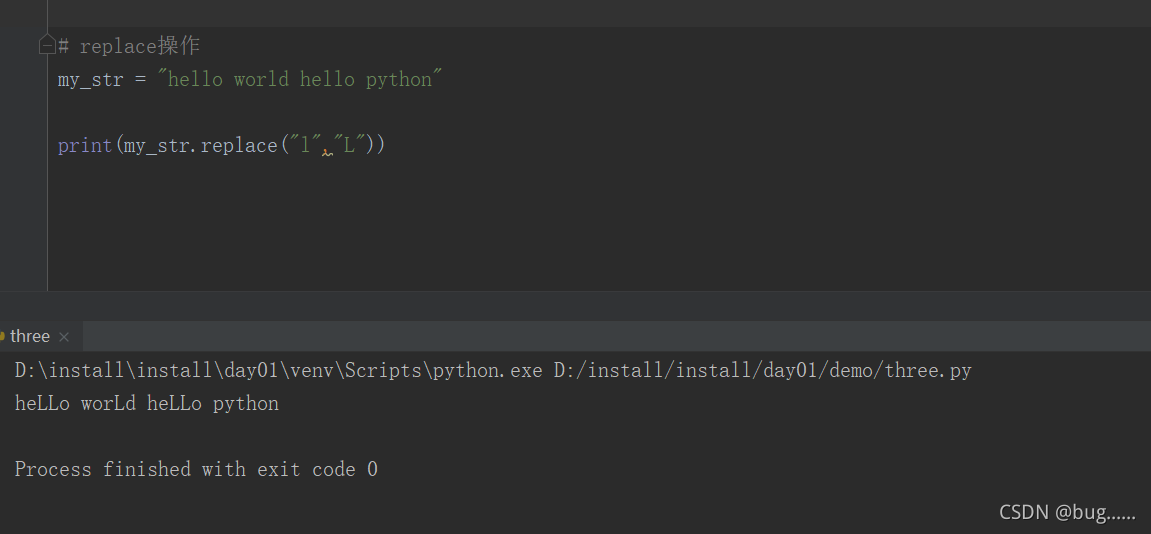Close the 'three' run tab
Image resolution: width=1151 pixels, height=534 pixels.
click(64, 337)
